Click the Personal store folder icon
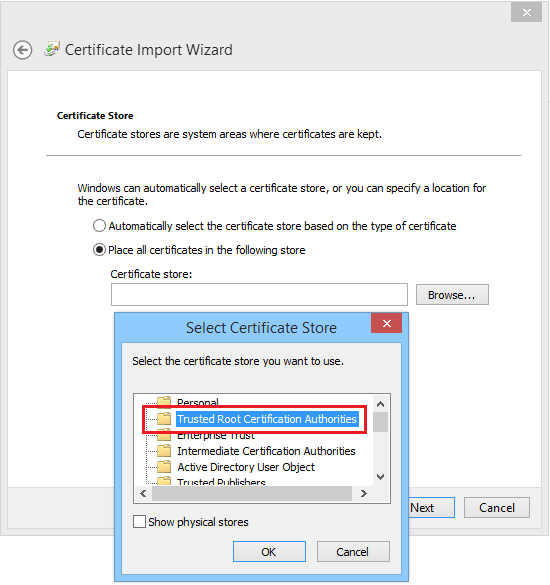The width and height of the screenshot is (550, 585). 163,401
